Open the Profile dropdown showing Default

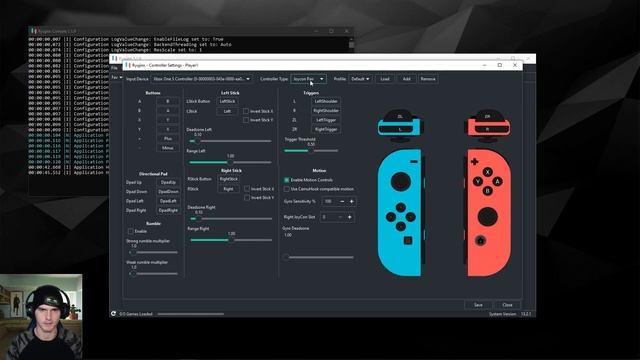point(360,79)
